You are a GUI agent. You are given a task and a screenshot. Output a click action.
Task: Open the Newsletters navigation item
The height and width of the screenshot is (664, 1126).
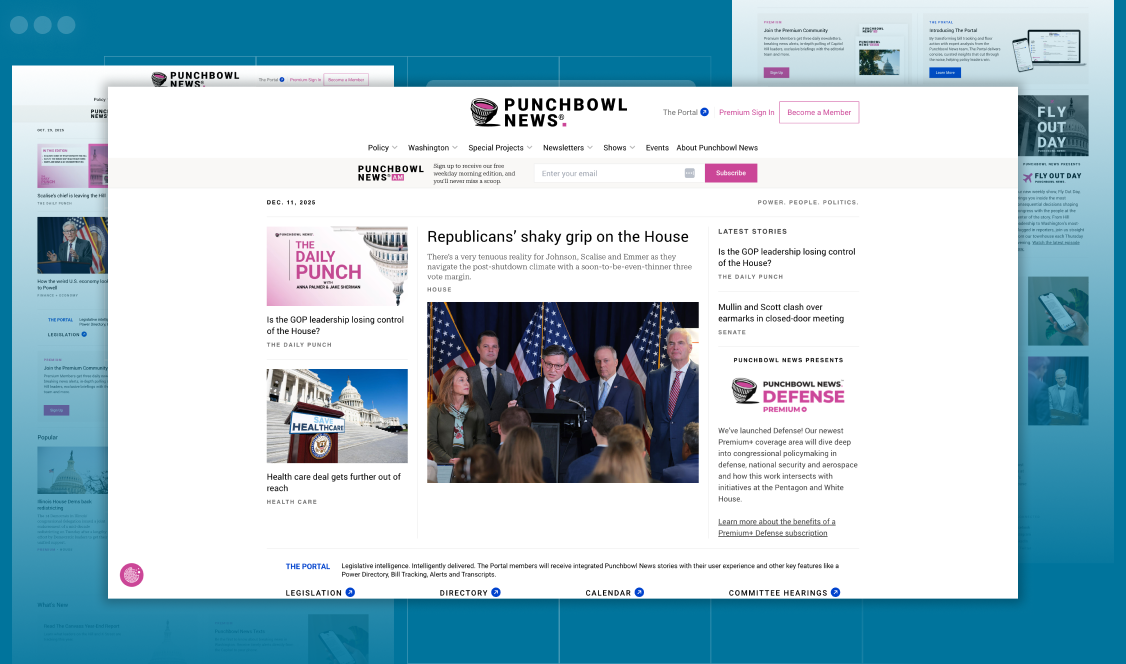pos(563,148)
